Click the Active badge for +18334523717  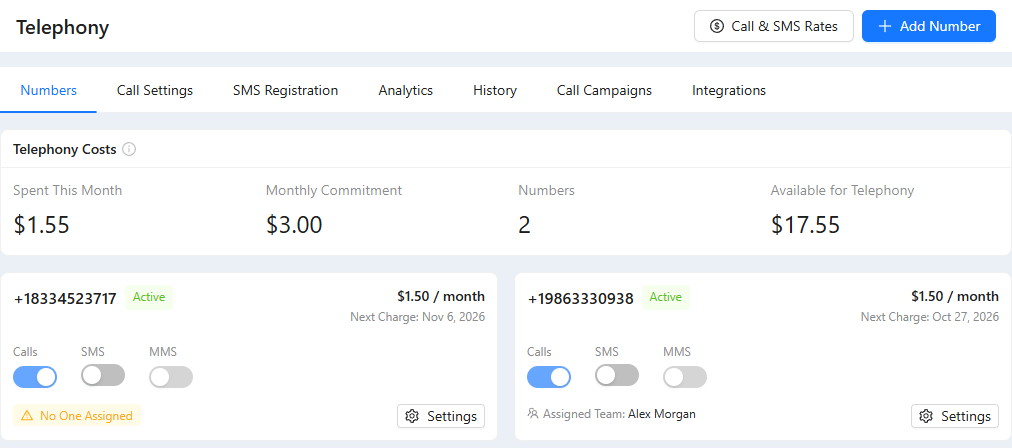pos(149,298)
